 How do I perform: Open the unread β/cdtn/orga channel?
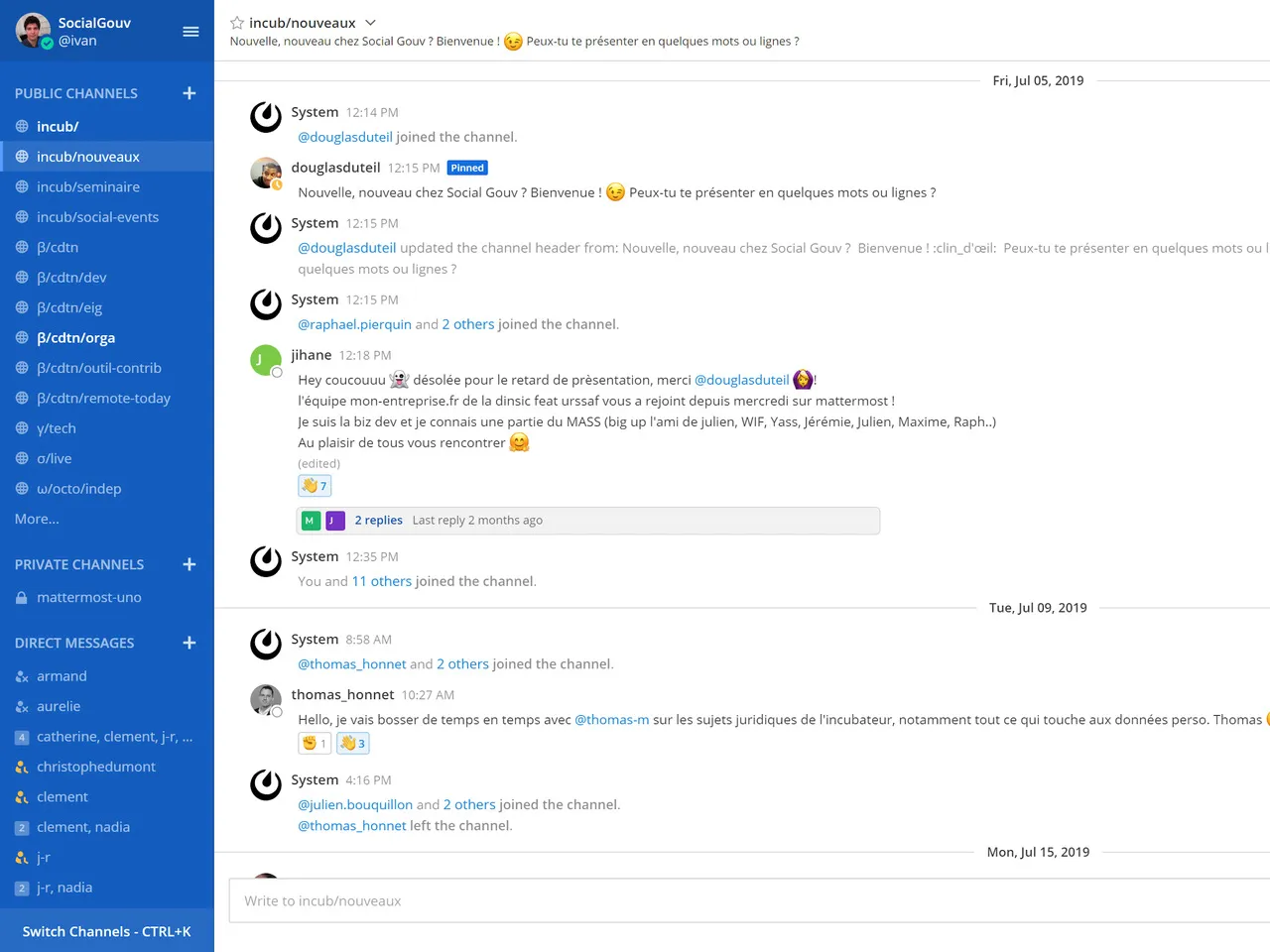coord(107,338)
